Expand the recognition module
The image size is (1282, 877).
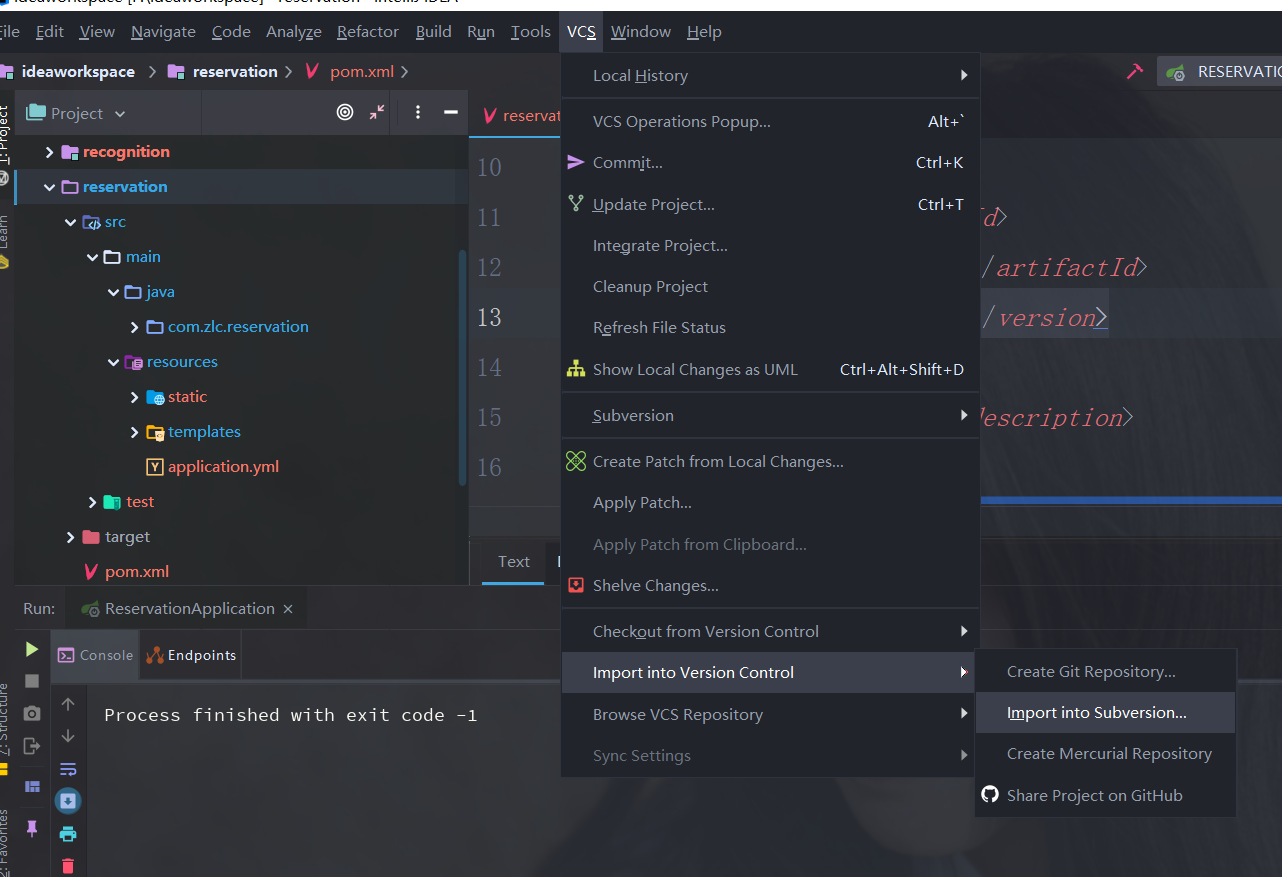point(49,152)
